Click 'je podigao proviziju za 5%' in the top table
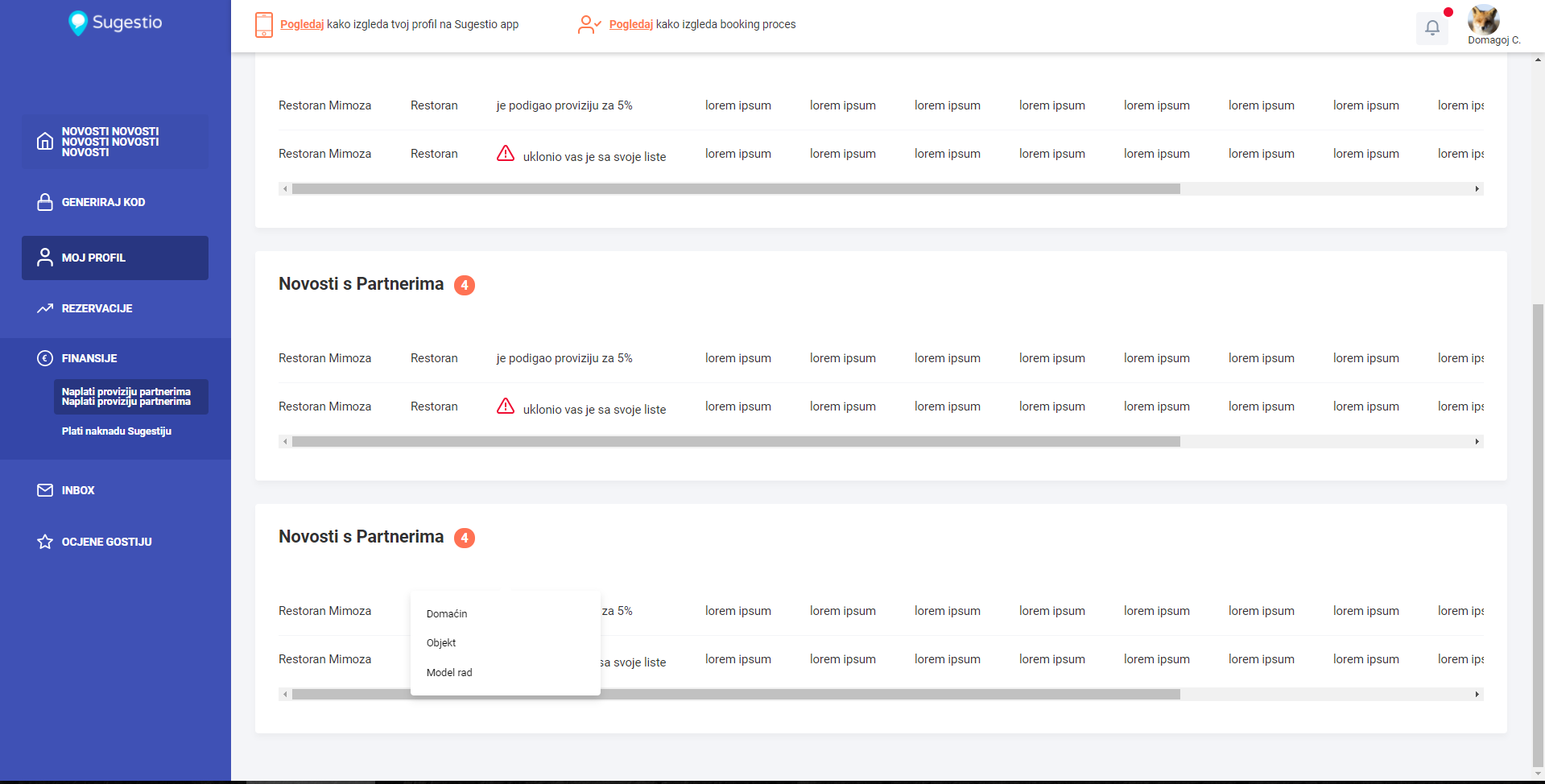1545x784 pixels. (564, 105)
